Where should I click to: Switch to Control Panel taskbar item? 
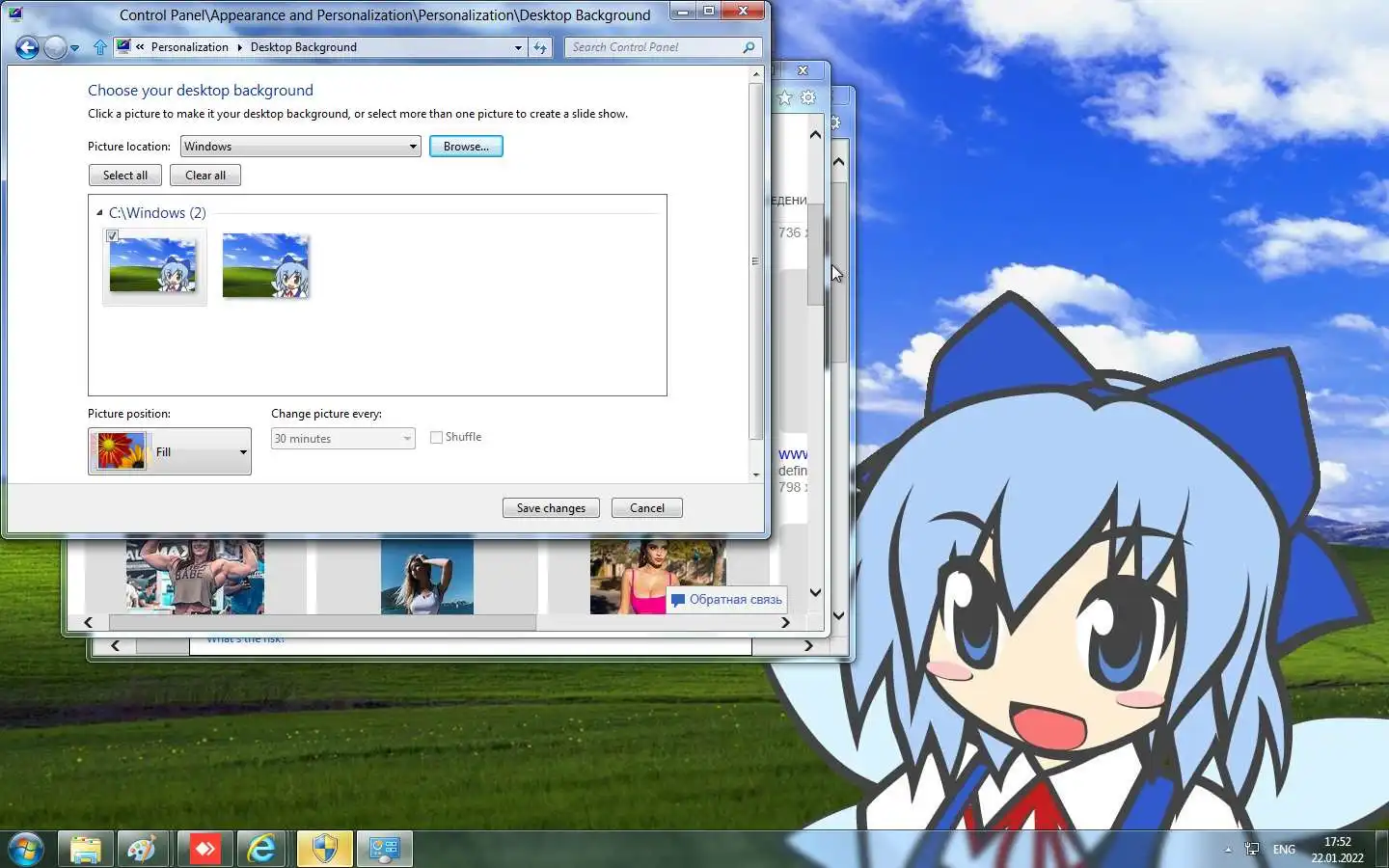point(385,850)
